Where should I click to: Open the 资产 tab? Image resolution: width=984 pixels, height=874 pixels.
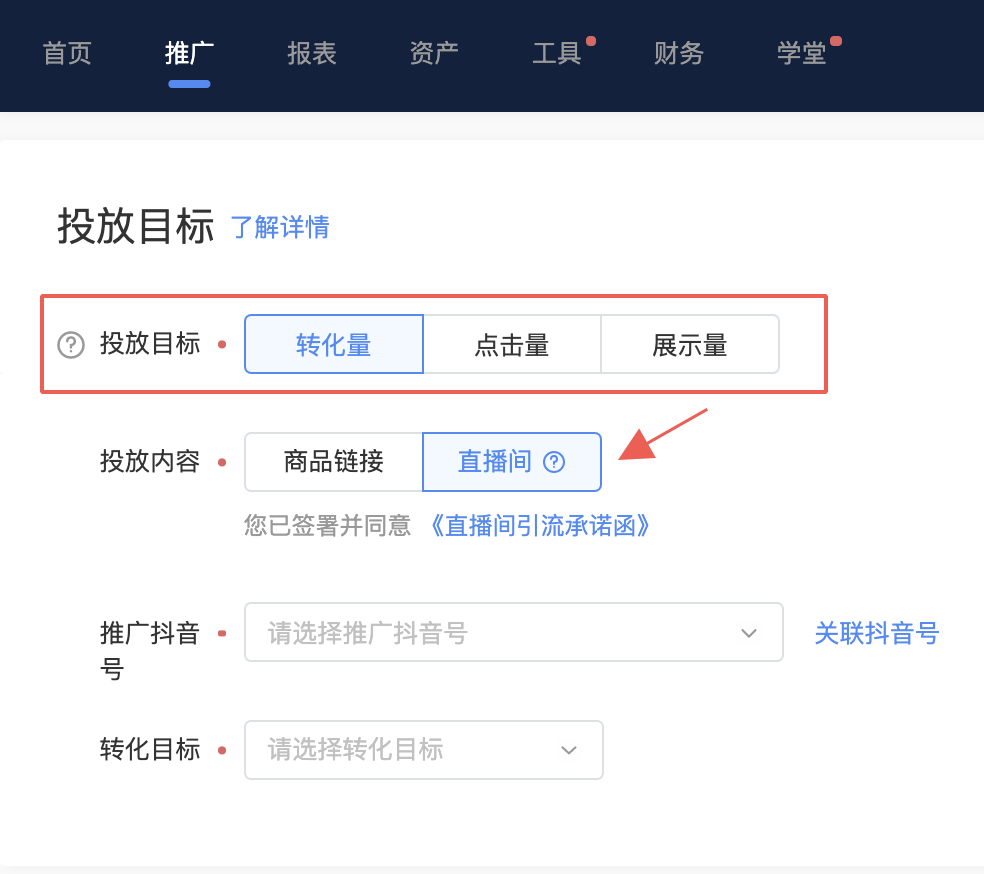pyautogui.click(x=434, y=55)
